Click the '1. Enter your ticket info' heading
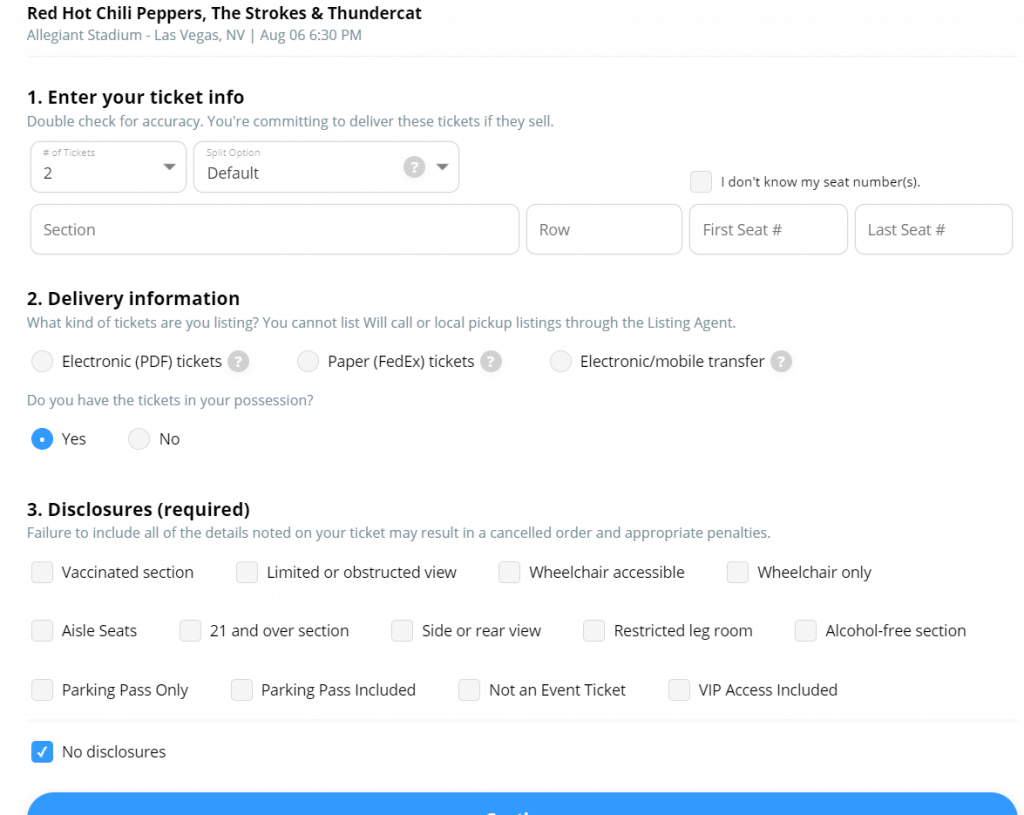 tap(135, 97)
